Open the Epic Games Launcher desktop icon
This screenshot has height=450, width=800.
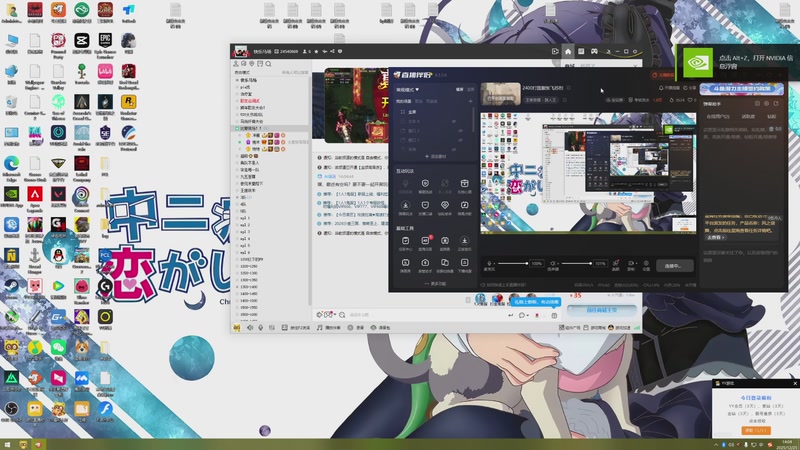105,44
